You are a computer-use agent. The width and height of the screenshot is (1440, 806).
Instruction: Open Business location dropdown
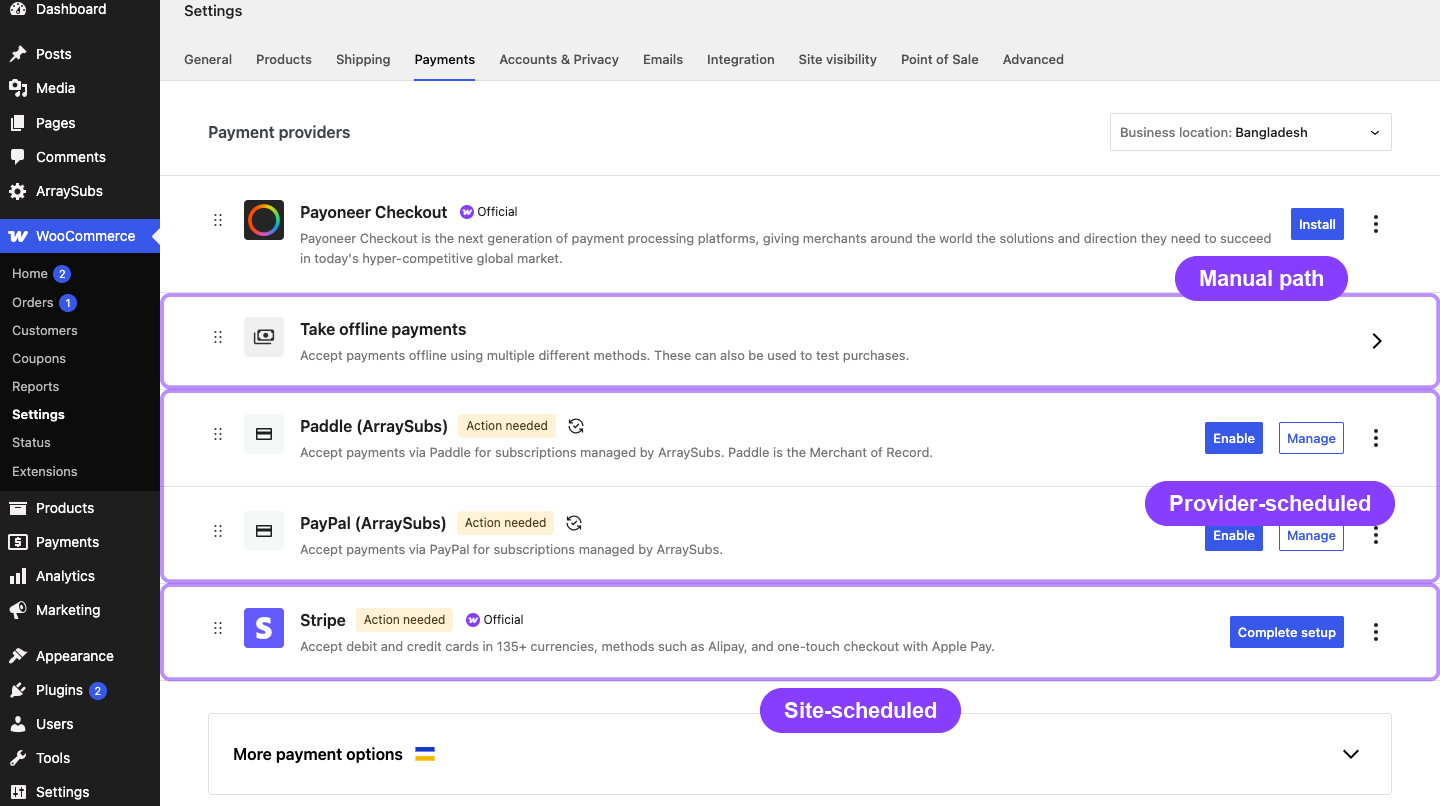(x=1251, y=132)
